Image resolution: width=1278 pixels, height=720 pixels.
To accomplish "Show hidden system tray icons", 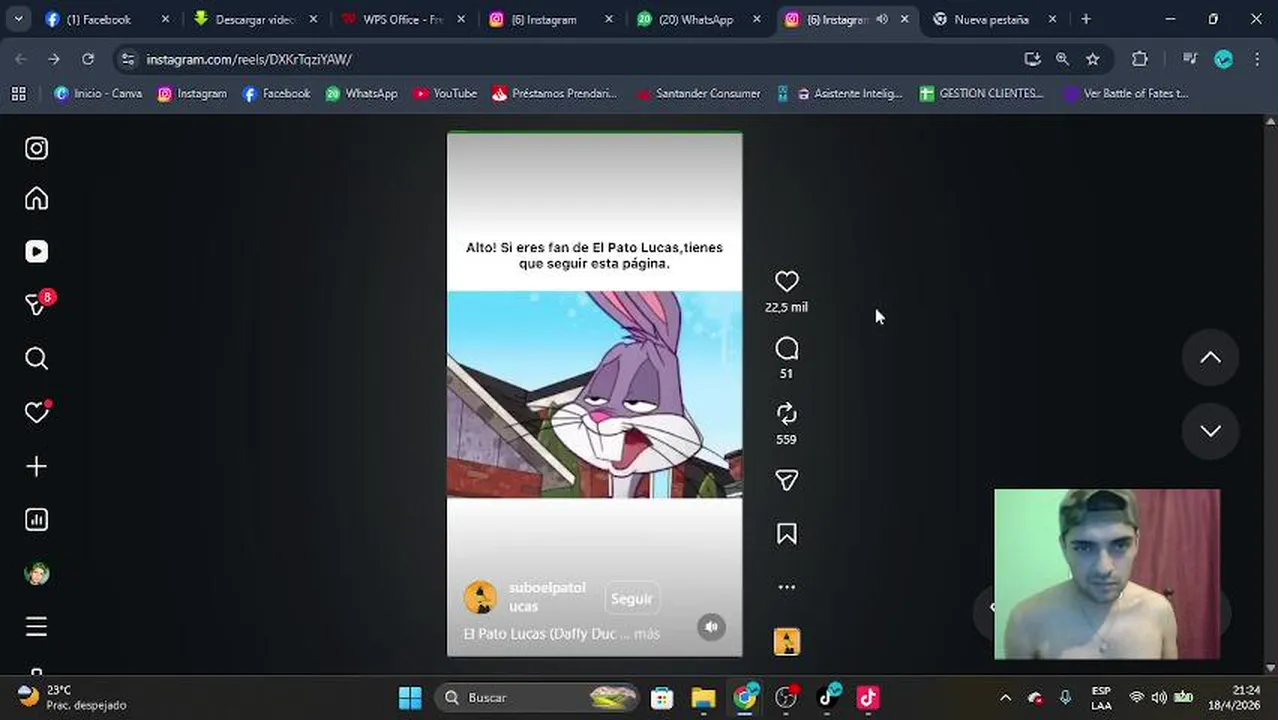I will click(1005, 697).
